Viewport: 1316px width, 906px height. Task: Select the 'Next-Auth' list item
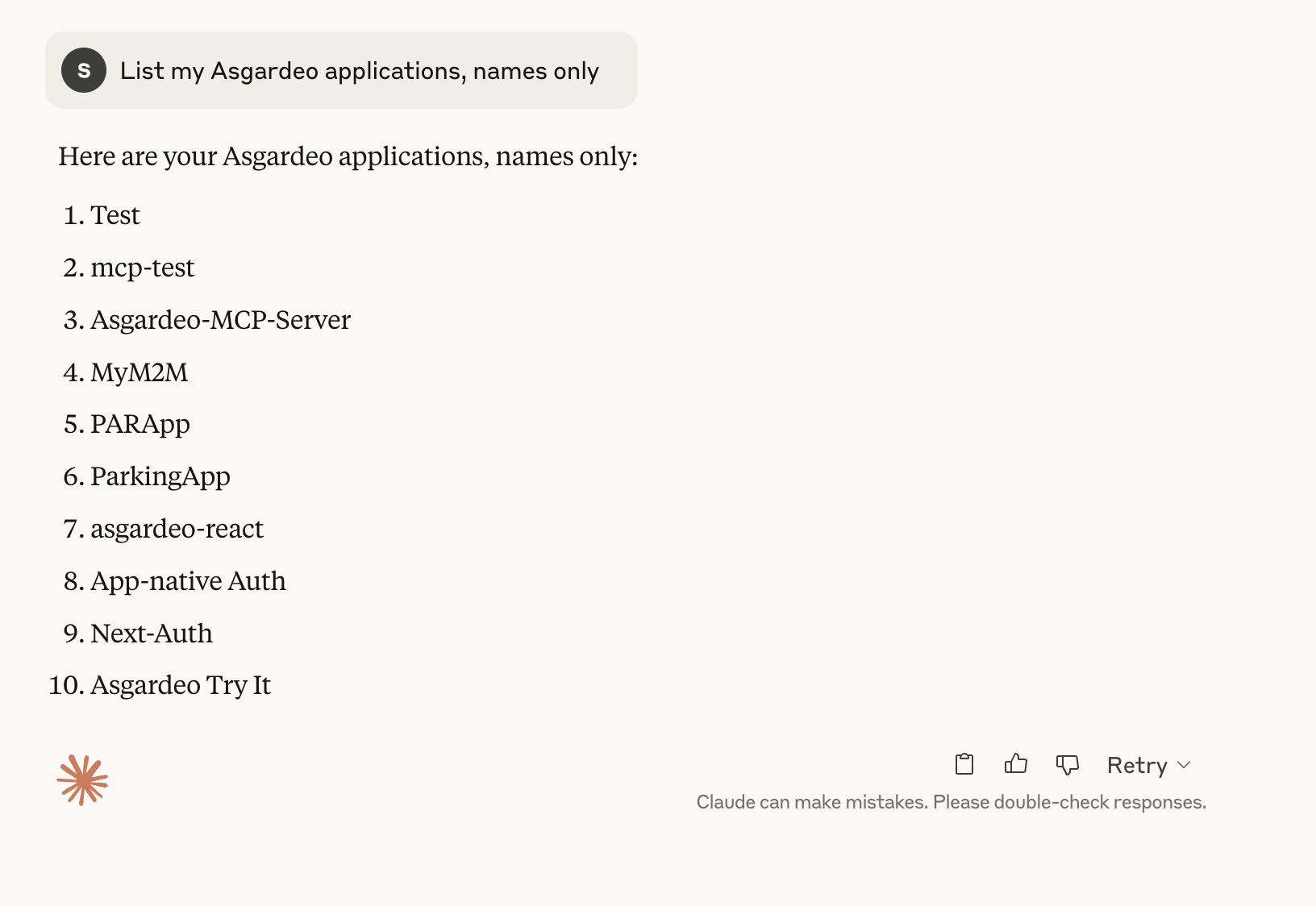click(152, 634)
